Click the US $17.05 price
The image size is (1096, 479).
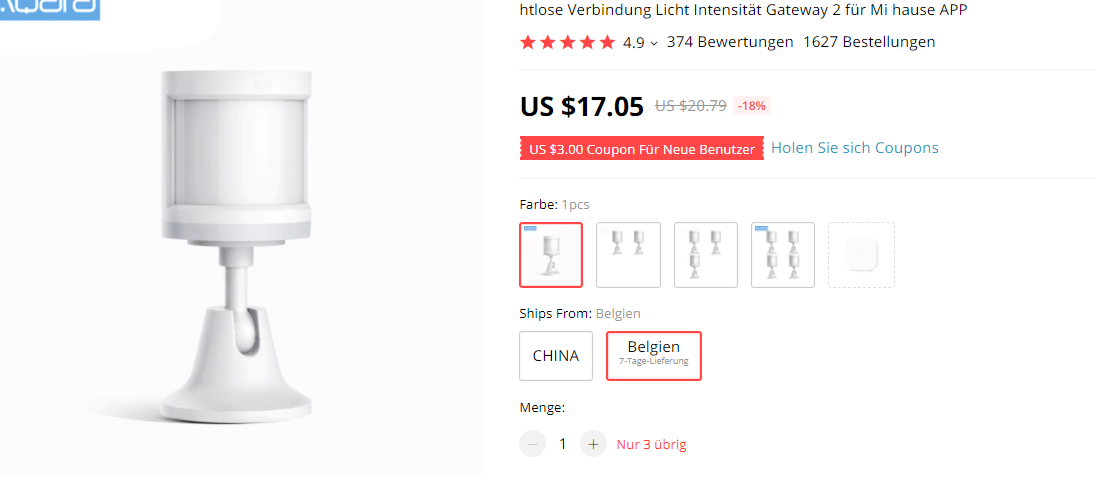pos(582,105)
